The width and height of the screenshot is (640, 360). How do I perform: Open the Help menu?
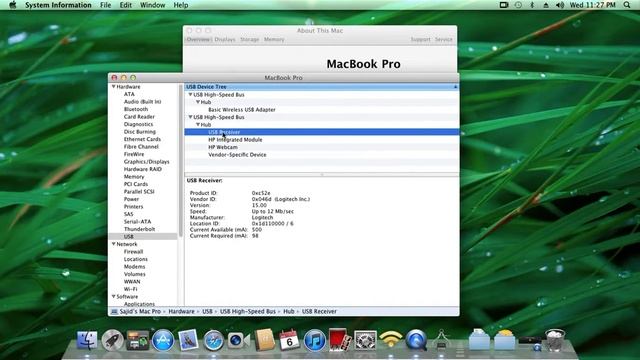[x=181, y=5]
